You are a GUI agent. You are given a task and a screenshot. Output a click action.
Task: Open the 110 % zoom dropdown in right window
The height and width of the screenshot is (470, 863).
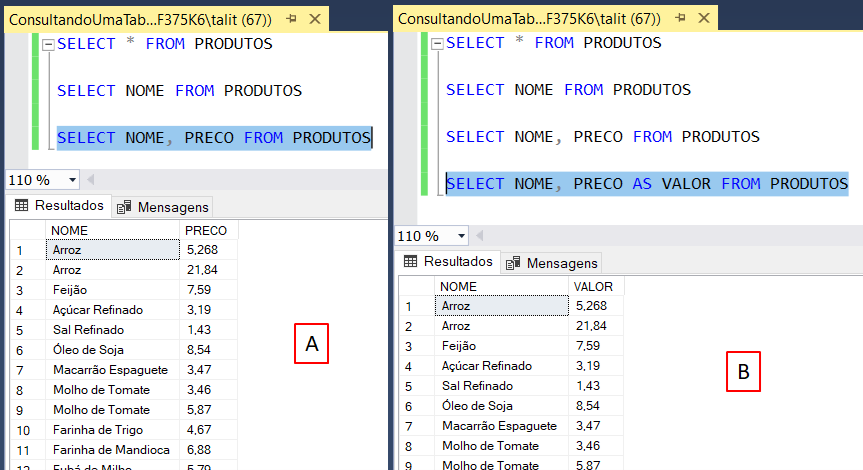(461, 236)
